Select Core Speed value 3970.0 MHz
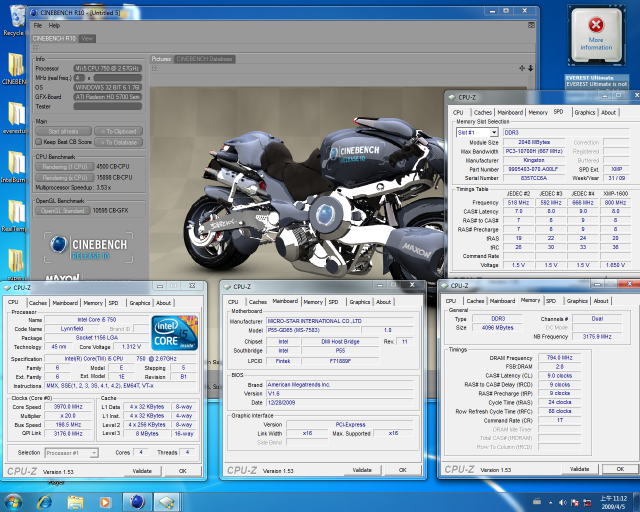 pos(68,407)
